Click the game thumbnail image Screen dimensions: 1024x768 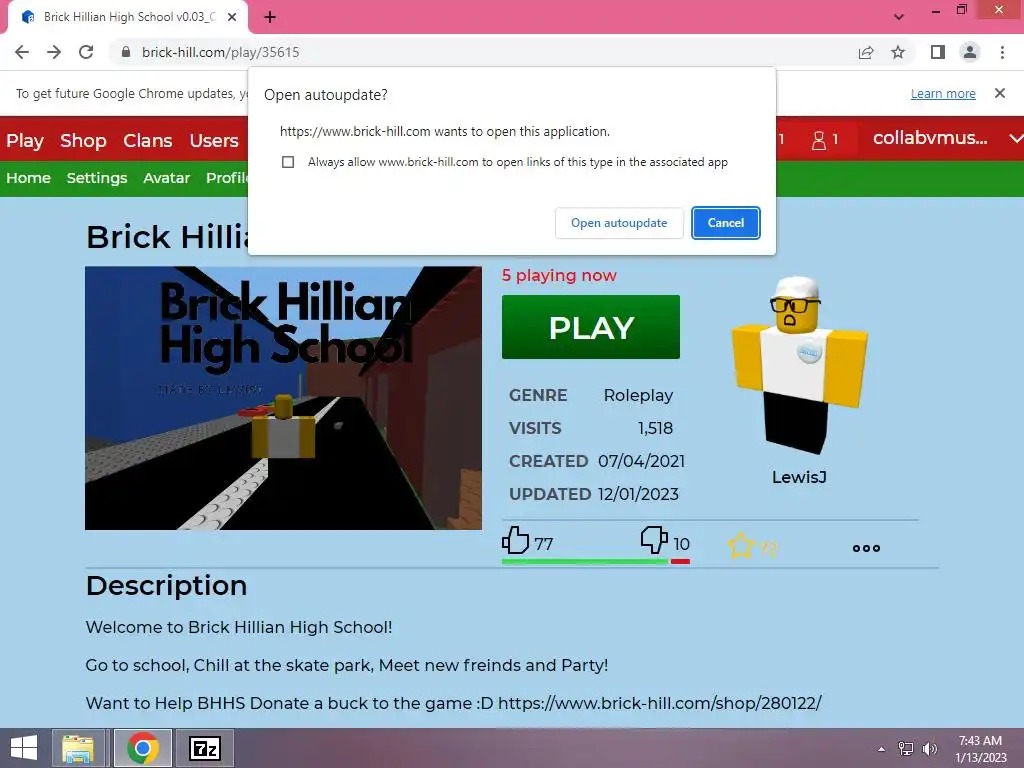tap(283, 398)
